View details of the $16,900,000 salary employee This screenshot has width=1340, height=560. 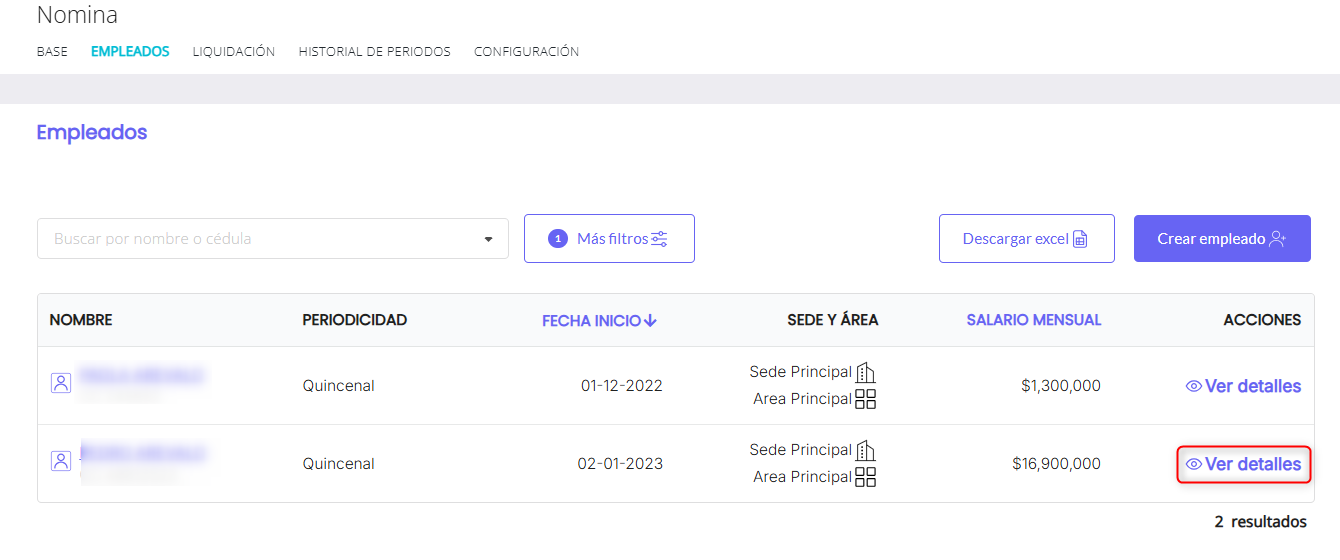point(1244,464)
